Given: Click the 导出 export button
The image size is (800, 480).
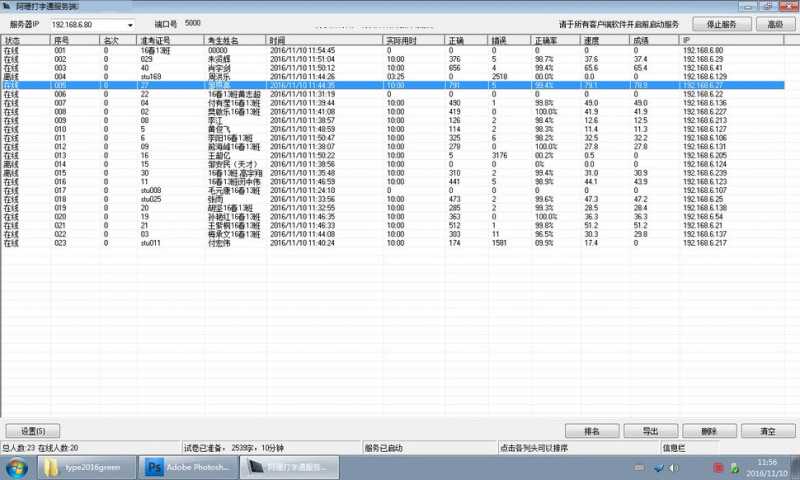Looking at the screenshot, I should (x=650, y=431).
